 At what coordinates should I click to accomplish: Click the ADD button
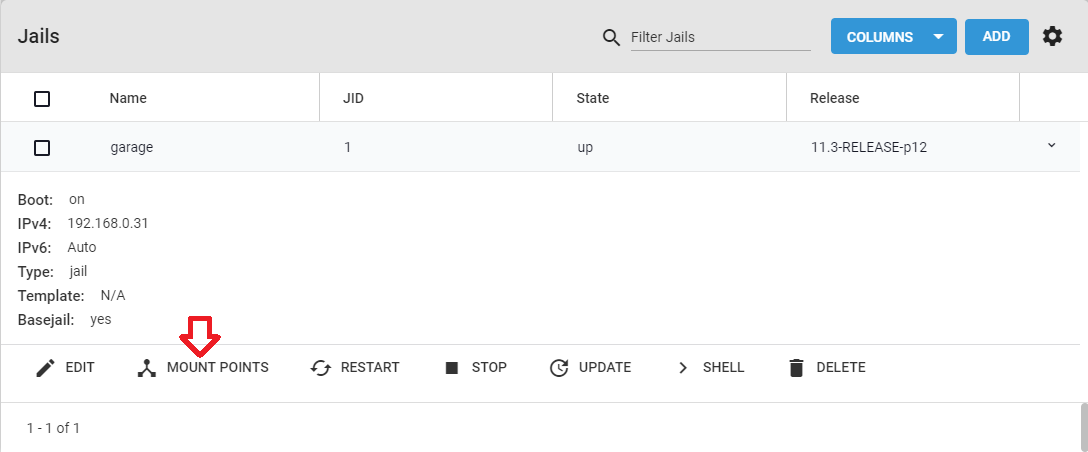coord(996,36)
